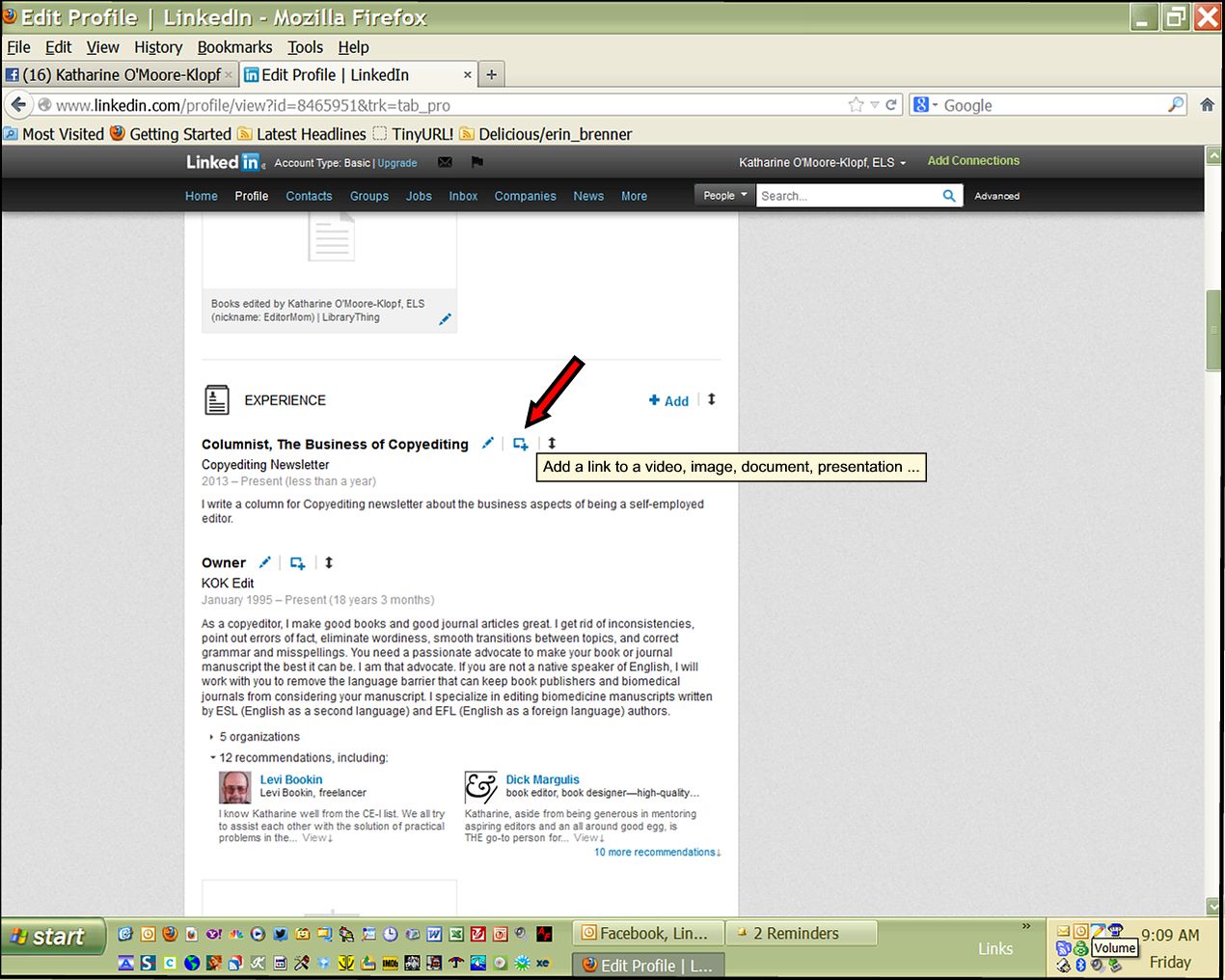Click the search magnifier in LinkedIn search

coord(949,196)
